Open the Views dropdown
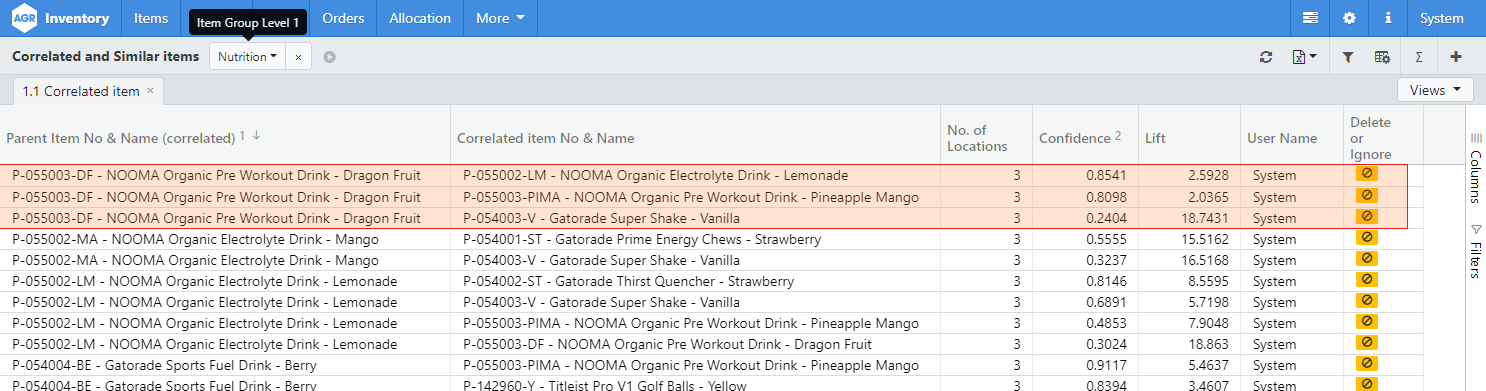 [1435, 90]
